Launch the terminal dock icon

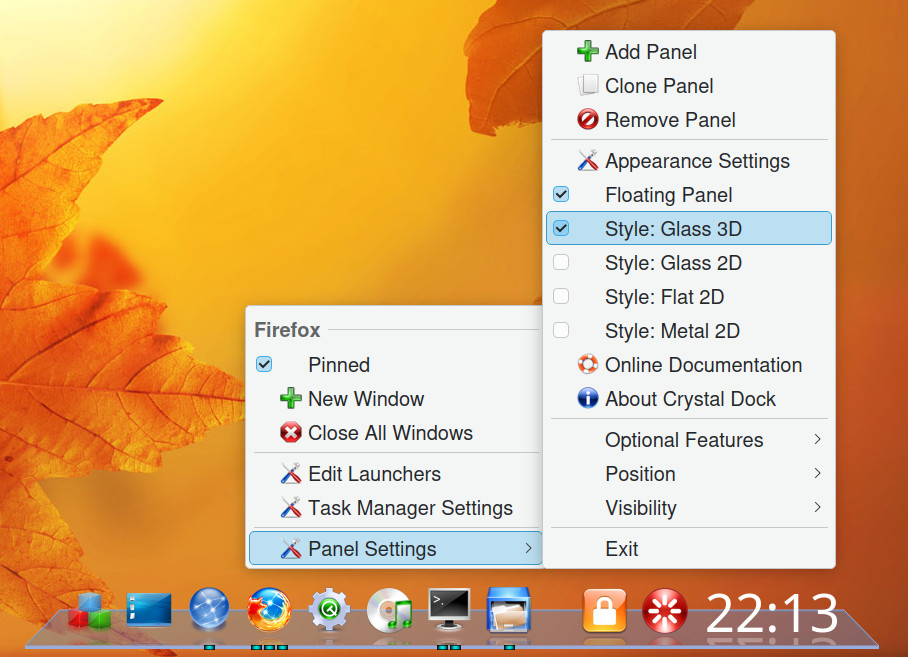449,609
